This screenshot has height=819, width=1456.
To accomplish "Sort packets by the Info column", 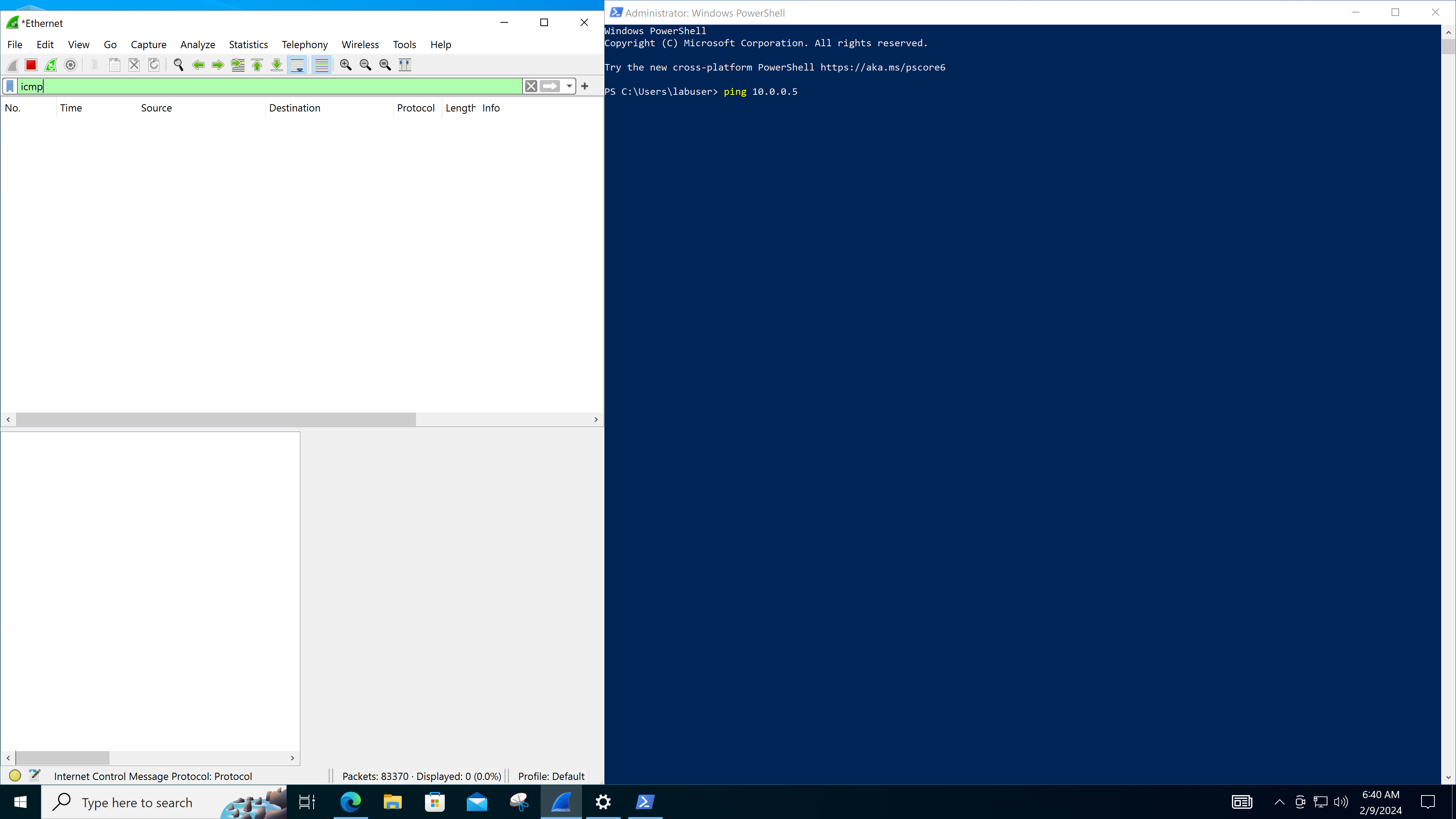I will pos(541,108).
